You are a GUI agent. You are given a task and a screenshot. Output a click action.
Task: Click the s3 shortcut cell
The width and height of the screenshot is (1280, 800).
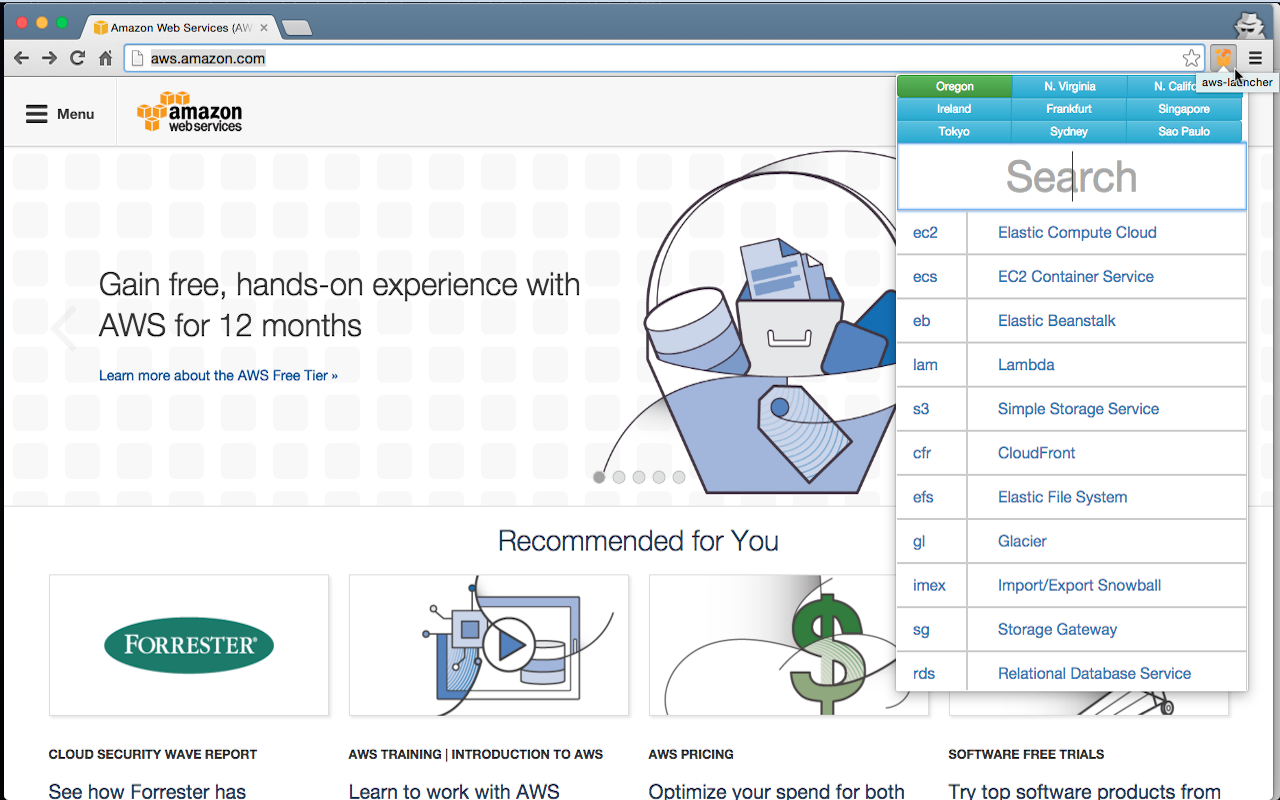(x=932, y=409)
